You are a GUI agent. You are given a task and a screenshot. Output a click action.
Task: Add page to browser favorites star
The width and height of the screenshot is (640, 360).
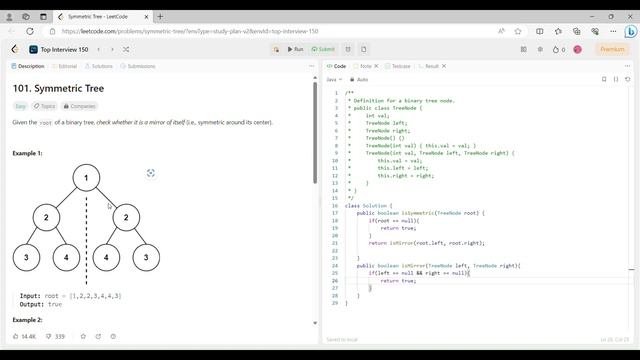[518, 31]
